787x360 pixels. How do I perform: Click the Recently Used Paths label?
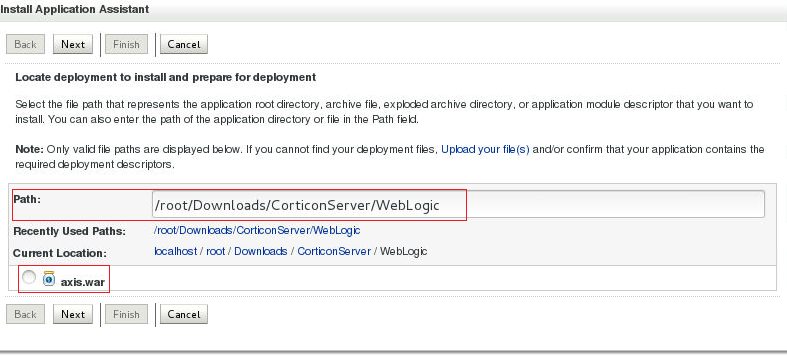[x=69, y=231]
